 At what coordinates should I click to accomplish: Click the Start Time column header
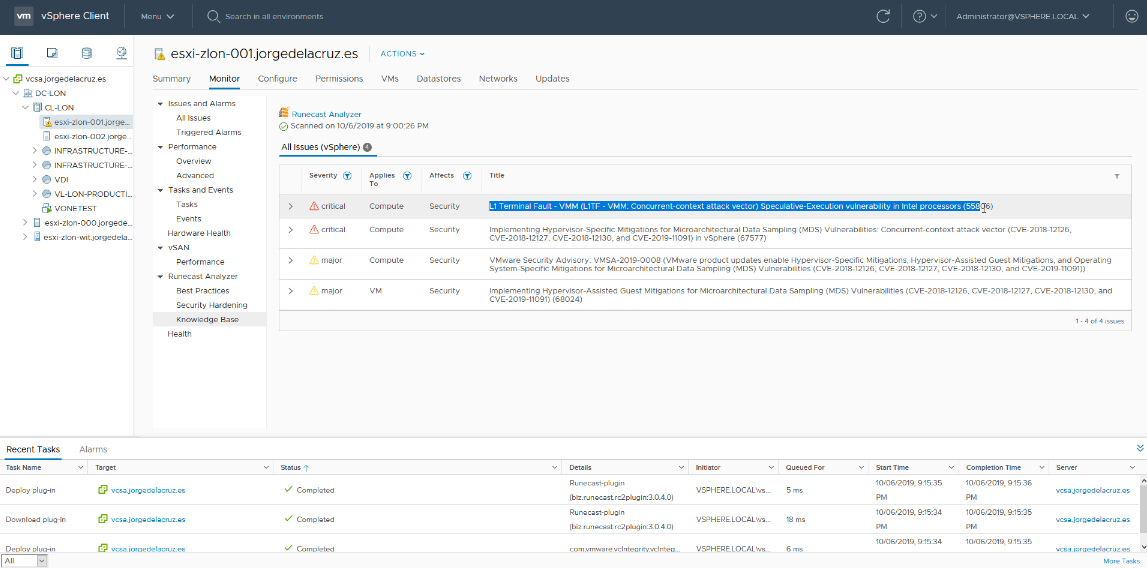coord(892,467)
